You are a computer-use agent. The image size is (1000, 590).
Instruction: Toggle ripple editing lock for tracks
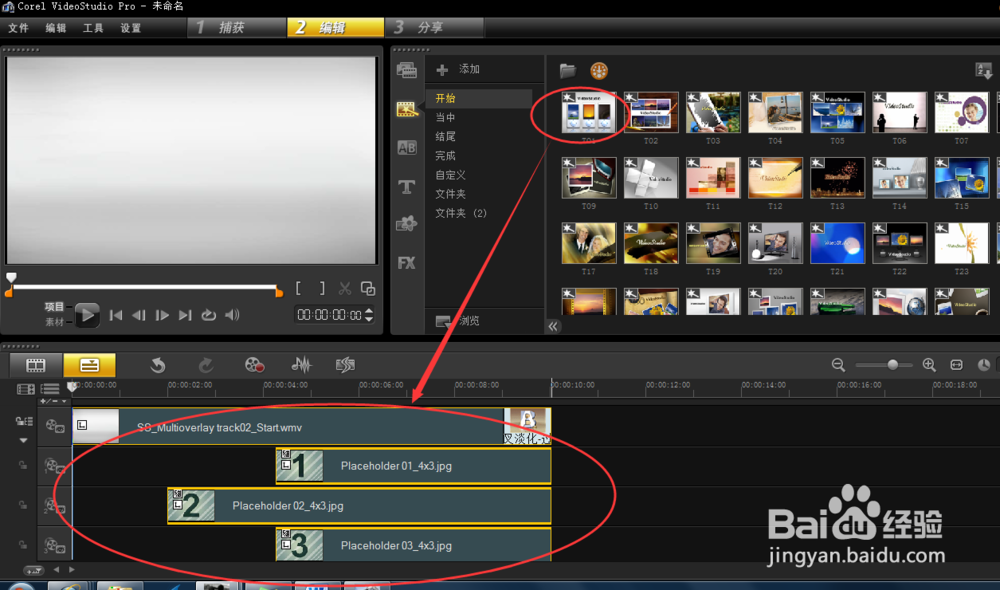(24, 422)
